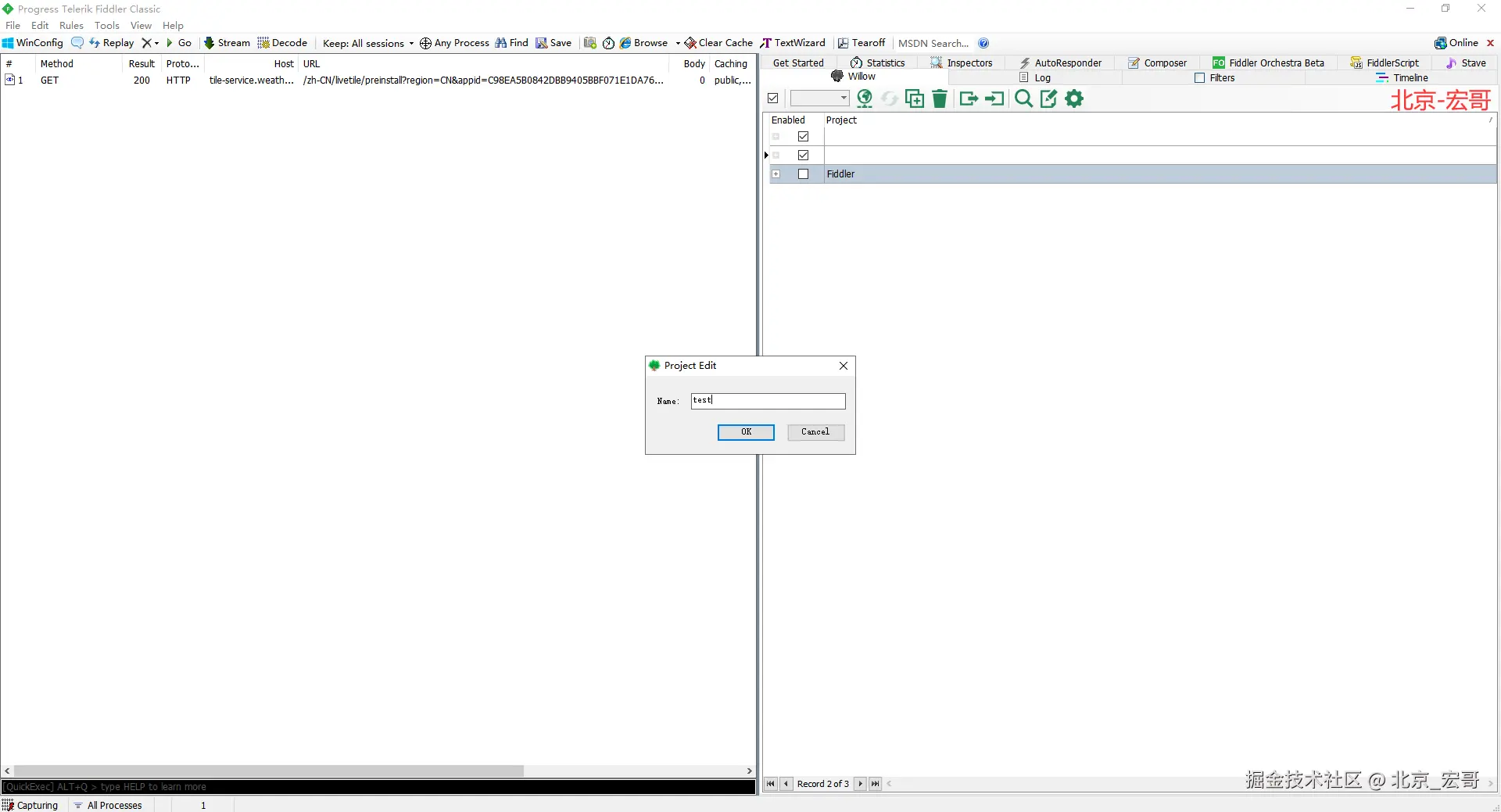Click the Go resume button

pos(179,43)
